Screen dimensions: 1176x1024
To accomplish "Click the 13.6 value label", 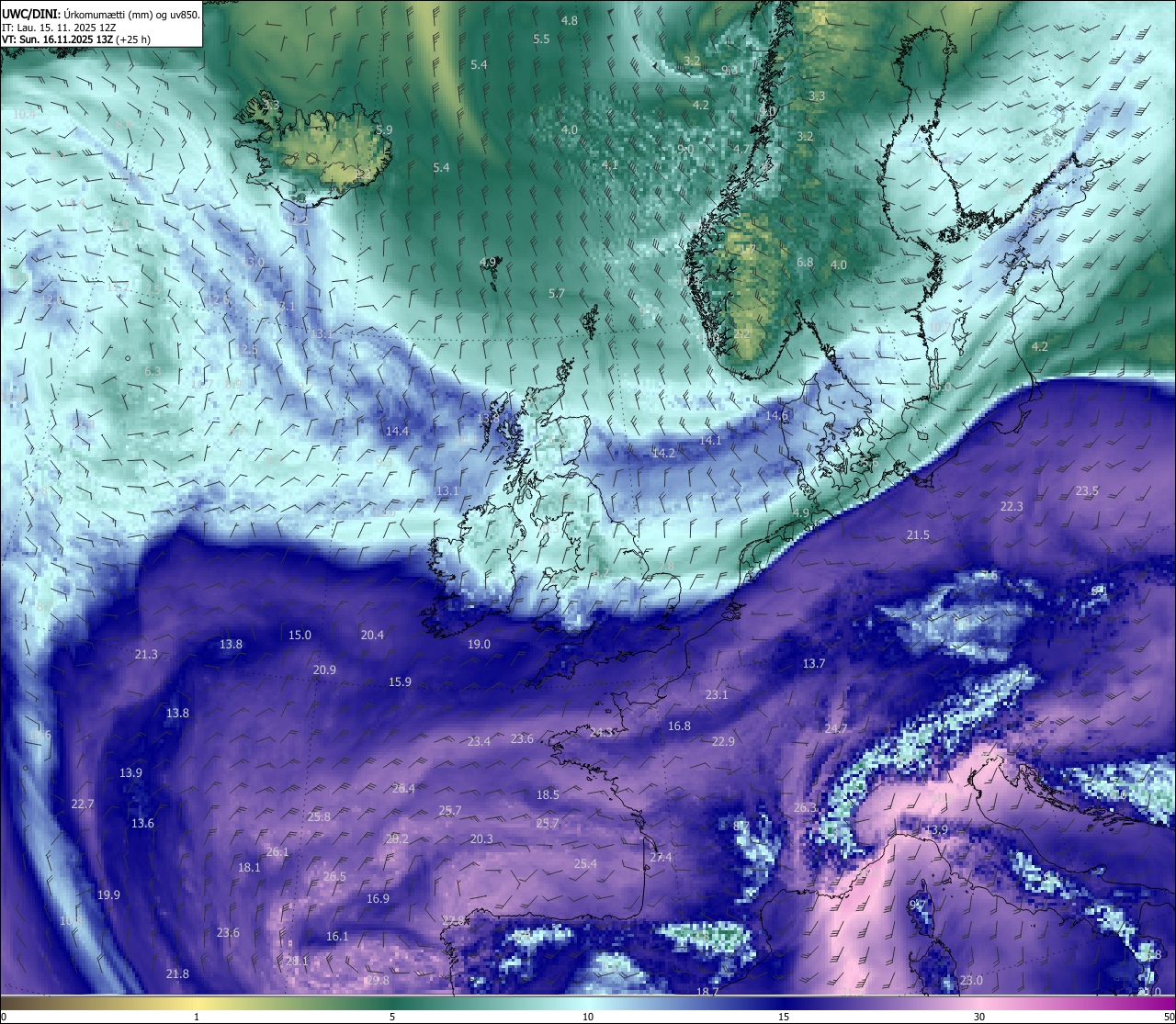I will [x=142, y=824].
